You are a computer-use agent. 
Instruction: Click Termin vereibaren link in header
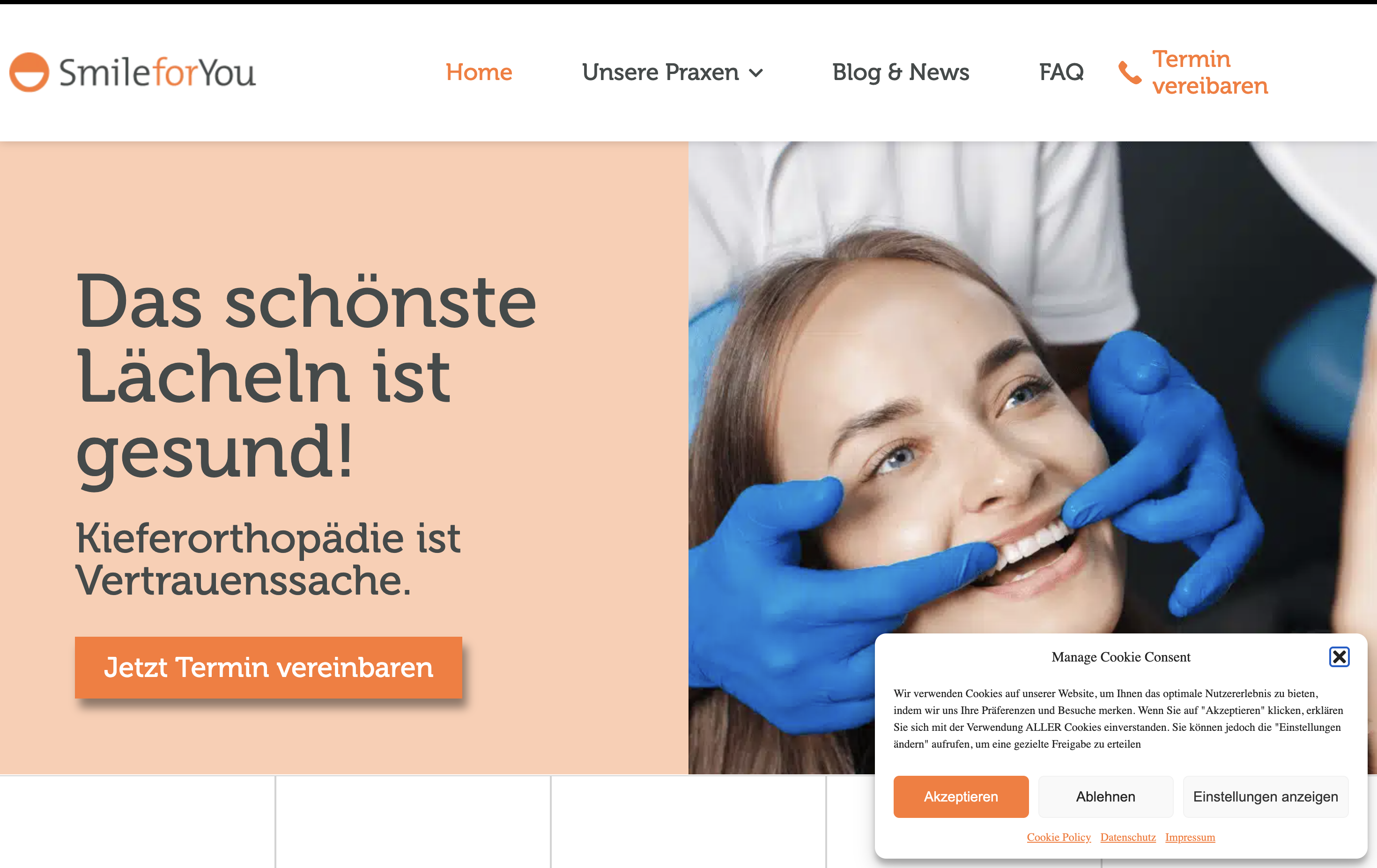(1210, 73)
